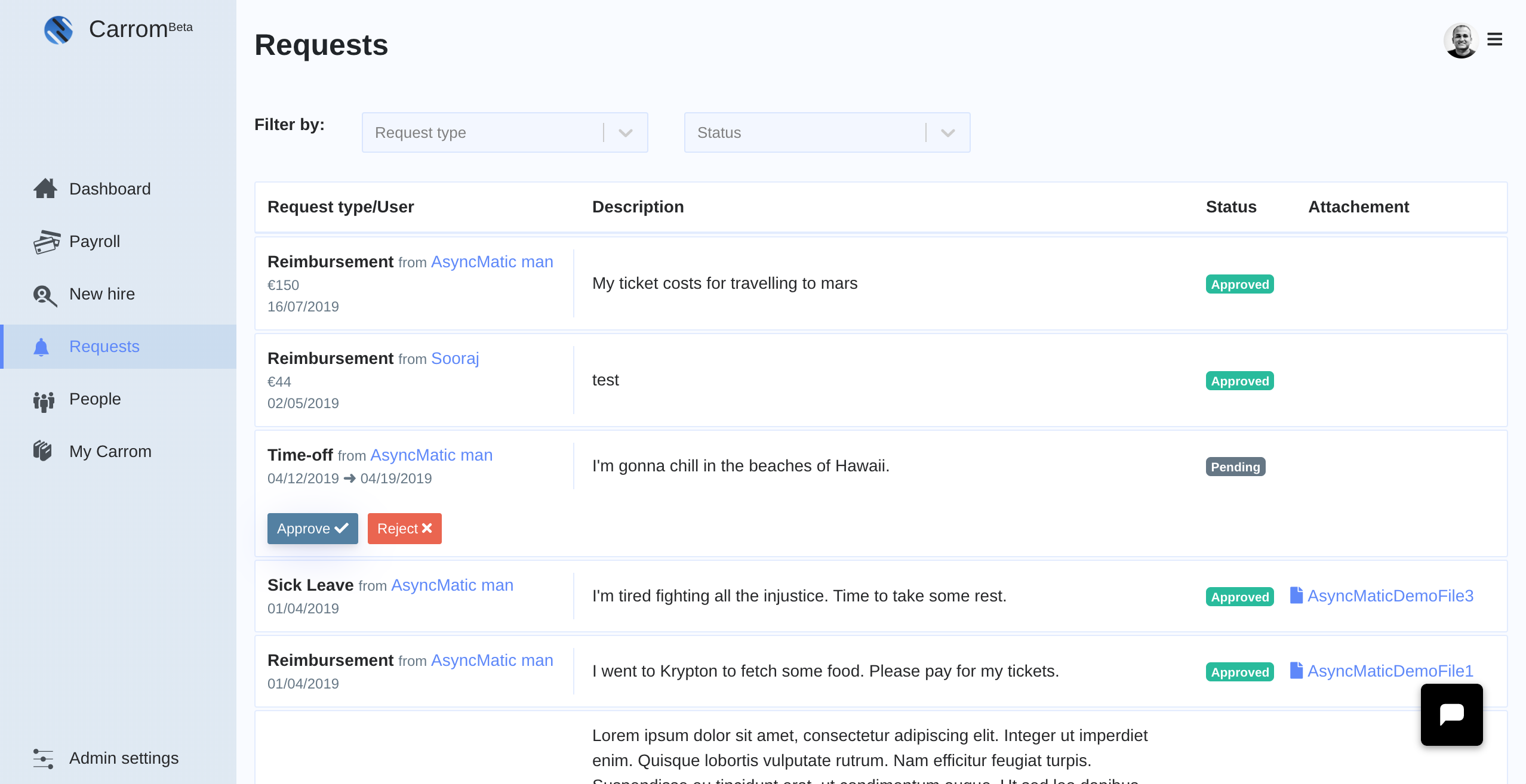Reject the Time-off request
The image size is (1526, 784).
404,529
